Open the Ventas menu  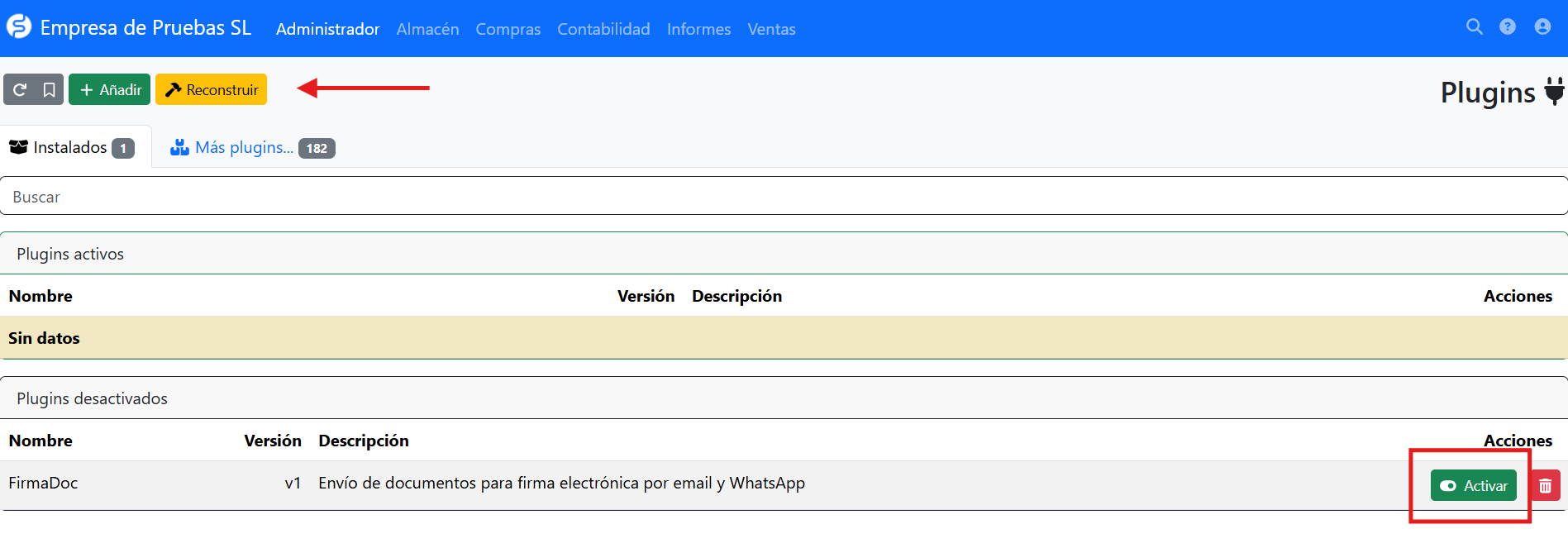click(771, 29)
